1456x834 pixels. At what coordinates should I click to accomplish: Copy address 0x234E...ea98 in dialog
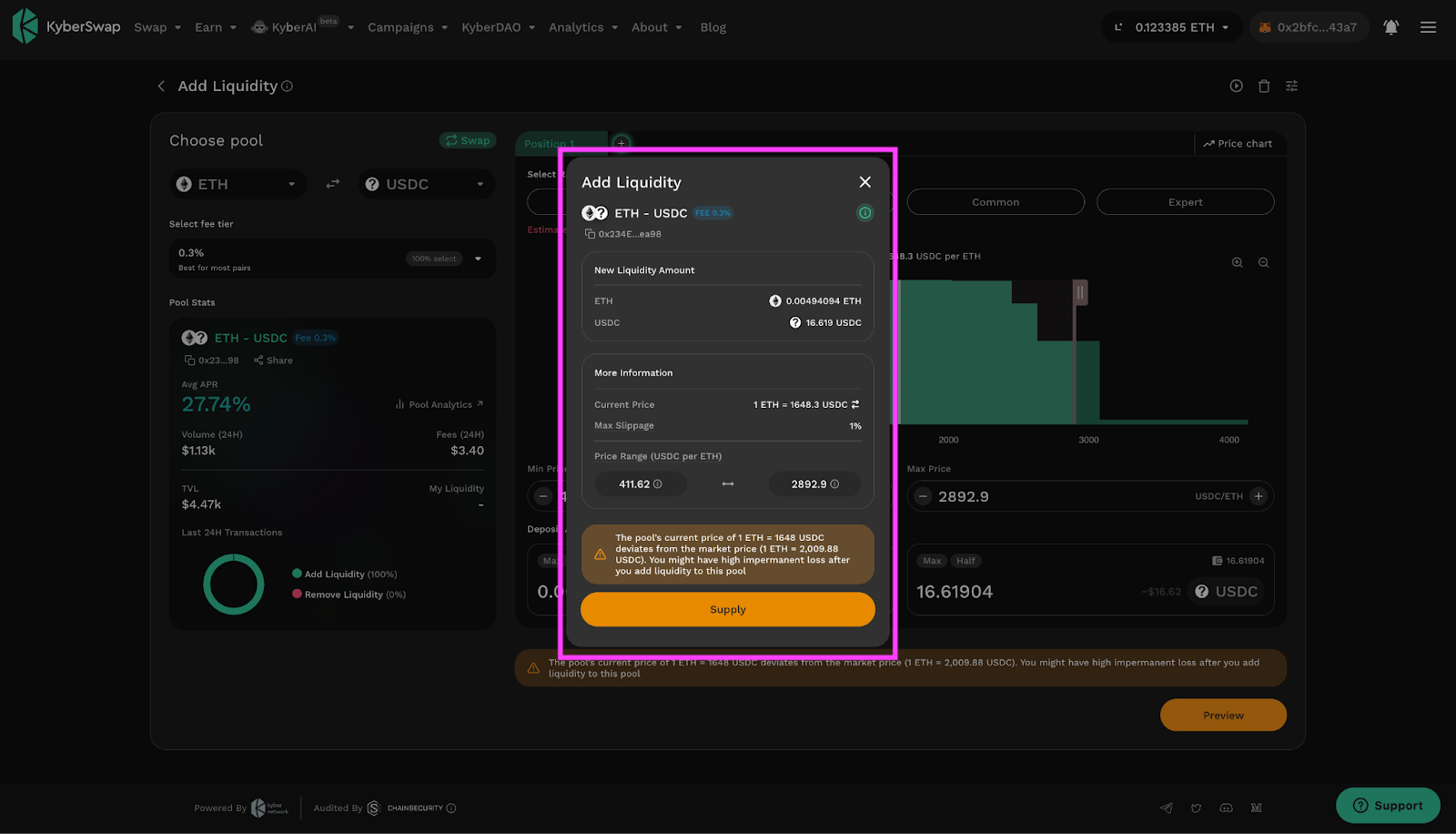pyautogui.click(x=590, y=234)
